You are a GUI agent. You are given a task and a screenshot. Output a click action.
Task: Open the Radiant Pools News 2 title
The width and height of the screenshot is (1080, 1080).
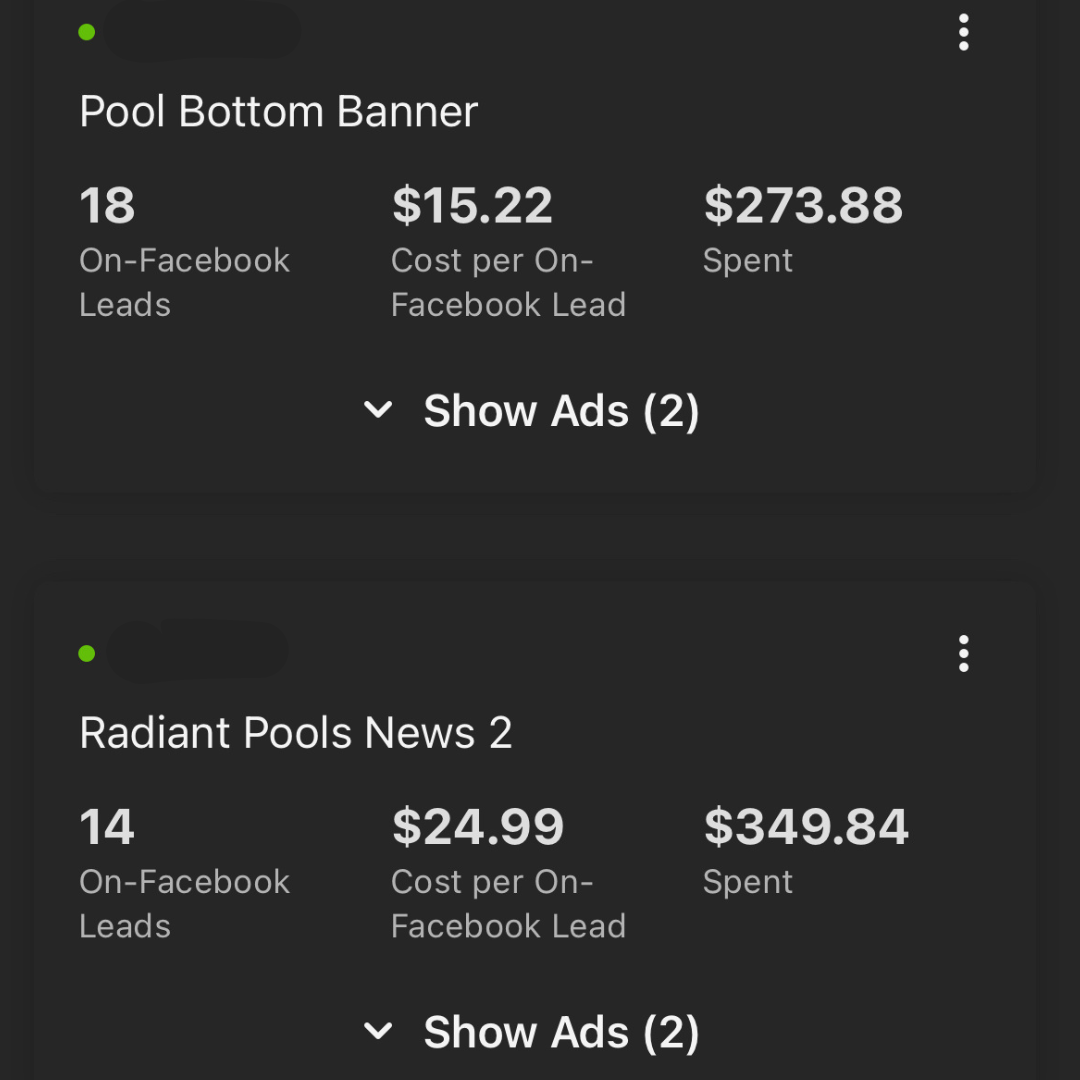click(296, 732)
